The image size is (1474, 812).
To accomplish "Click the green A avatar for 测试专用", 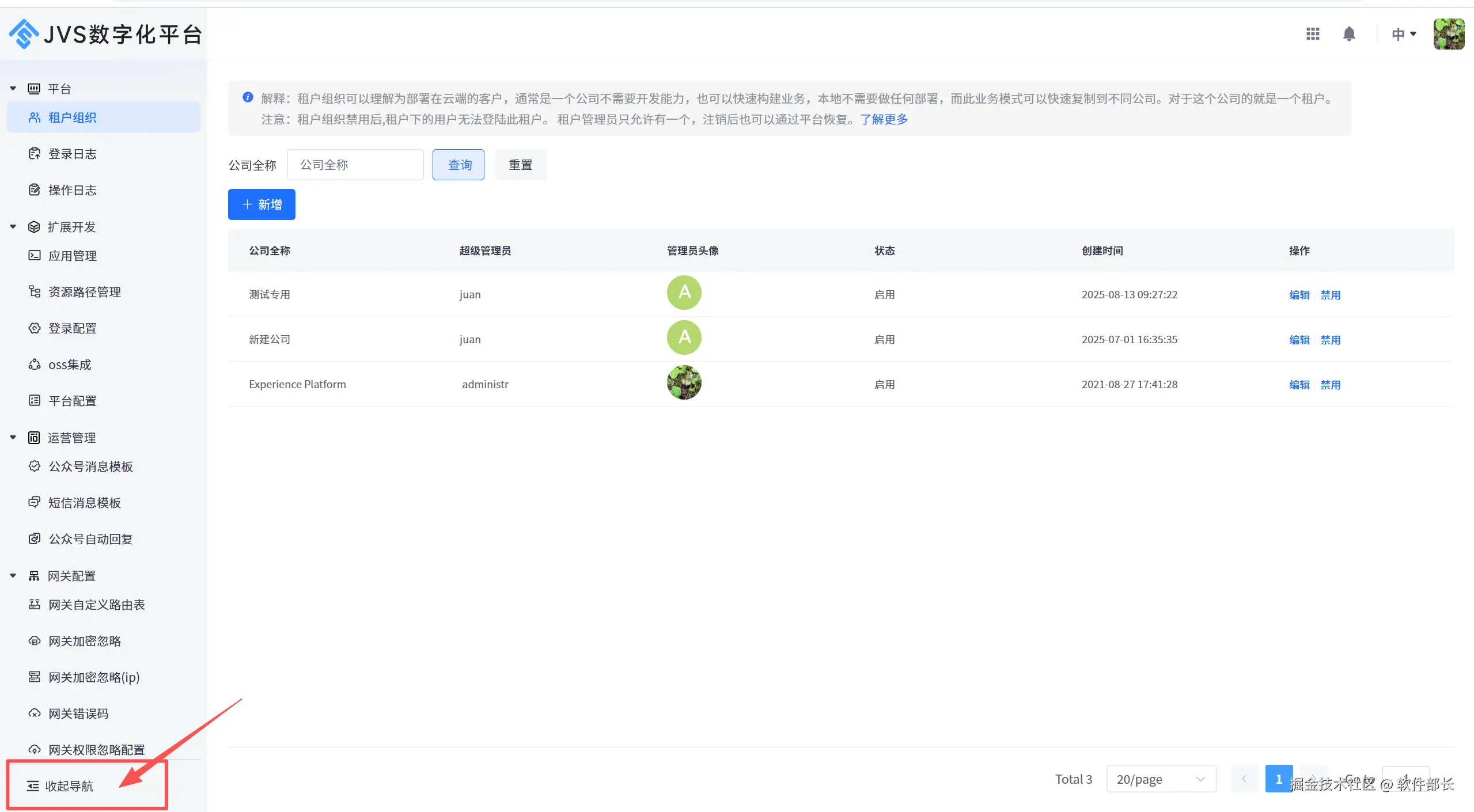I will (684, 293).
